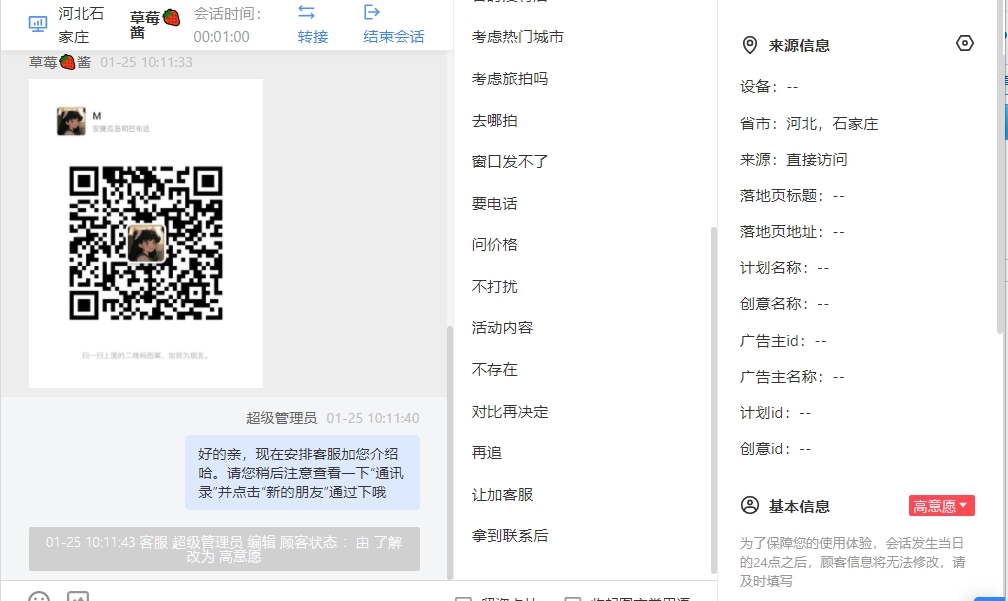Open the QR code image in the chat
This screenshot has width=1008, height=601.
point(146,233)
